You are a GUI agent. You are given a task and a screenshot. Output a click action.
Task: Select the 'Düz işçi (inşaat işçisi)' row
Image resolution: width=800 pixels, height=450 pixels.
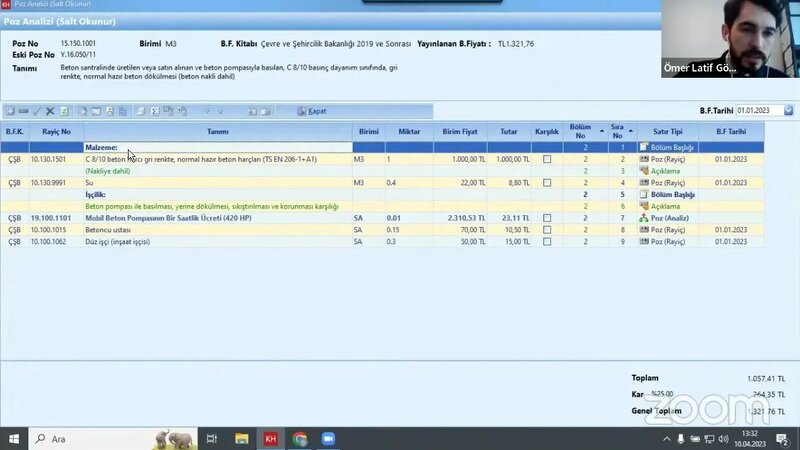382,241
